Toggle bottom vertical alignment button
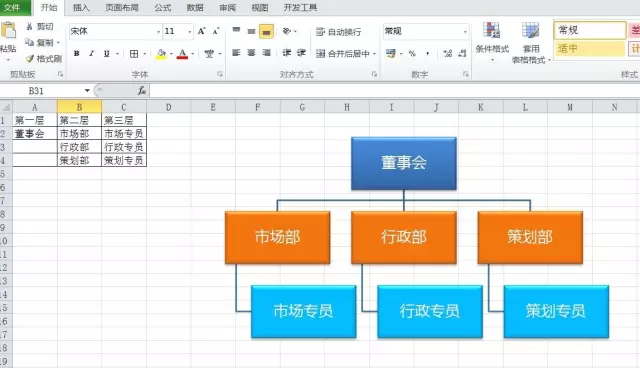The width and height of the screenshot is (640, 368). (x=267, y=31)
